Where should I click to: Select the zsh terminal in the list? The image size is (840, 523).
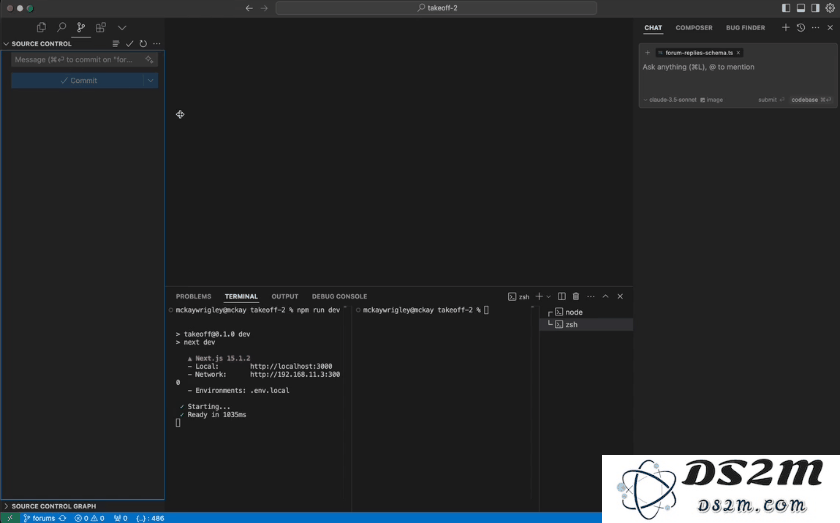coord(586,324)
